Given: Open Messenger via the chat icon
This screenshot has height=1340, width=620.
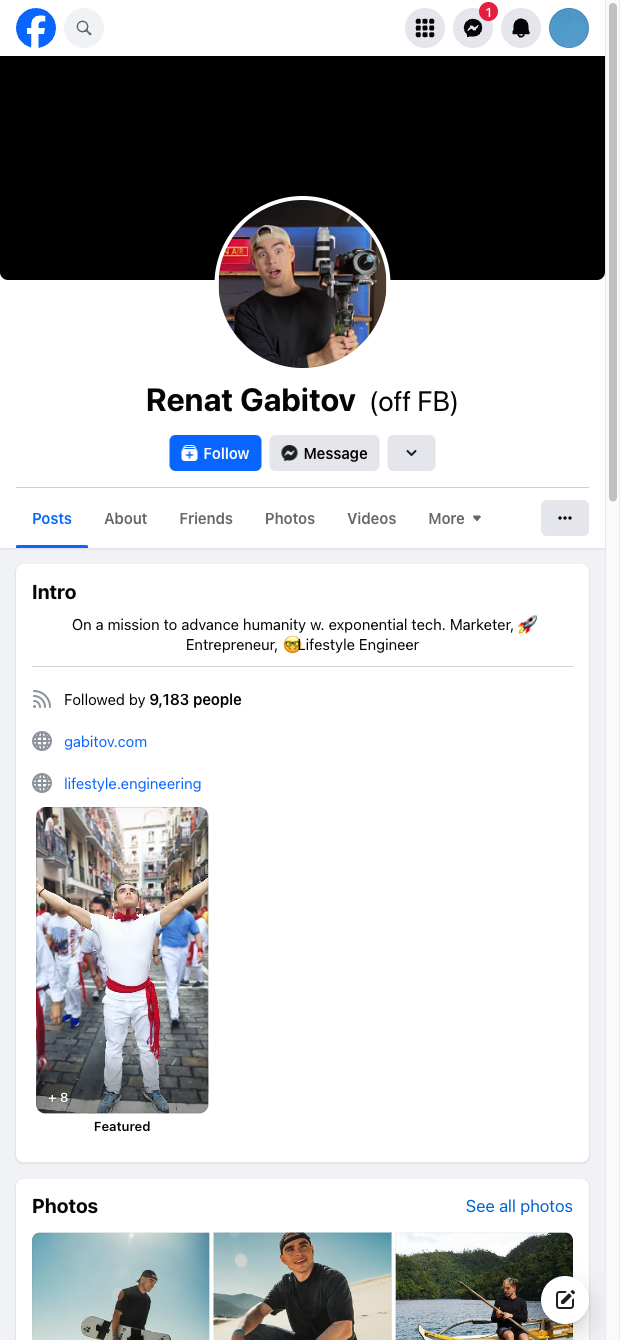Looking at the screenshot, I should click(473, 28).
